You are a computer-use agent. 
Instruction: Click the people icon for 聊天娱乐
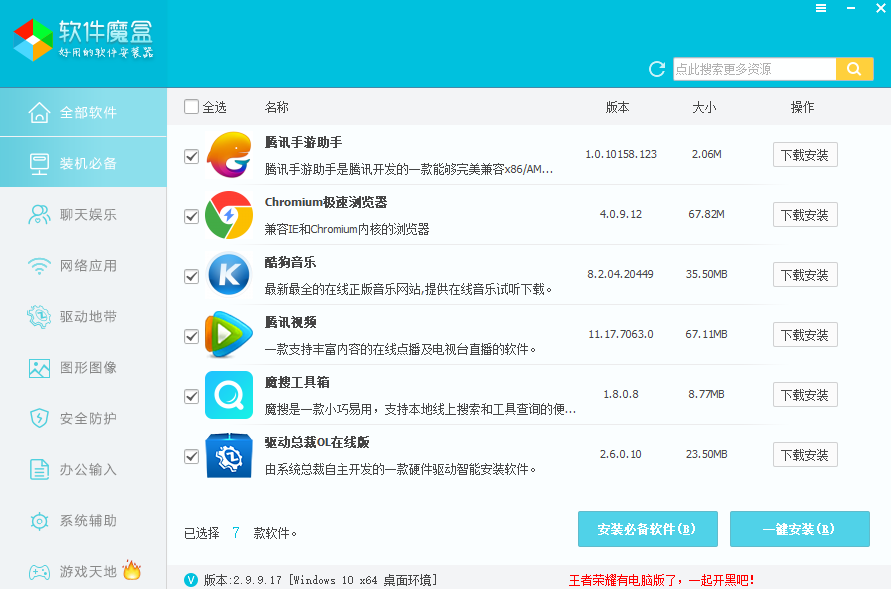click(39, 215)
